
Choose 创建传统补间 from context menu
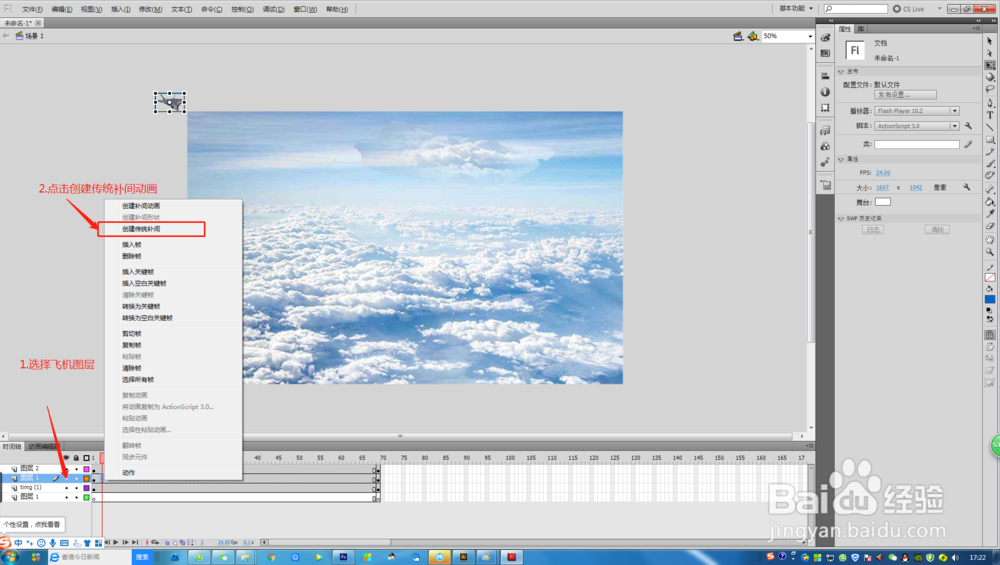141,229
